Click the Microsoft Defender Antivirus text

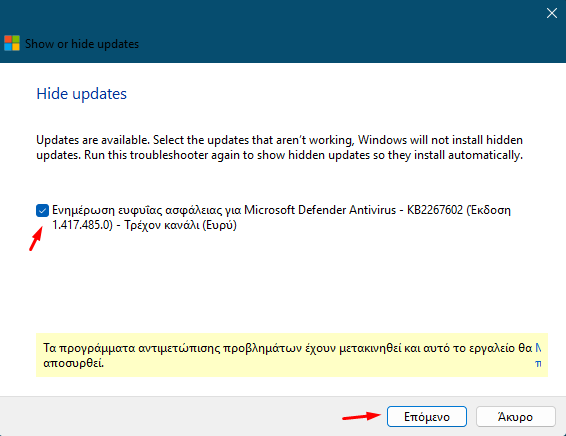click(x=320, y=210)
